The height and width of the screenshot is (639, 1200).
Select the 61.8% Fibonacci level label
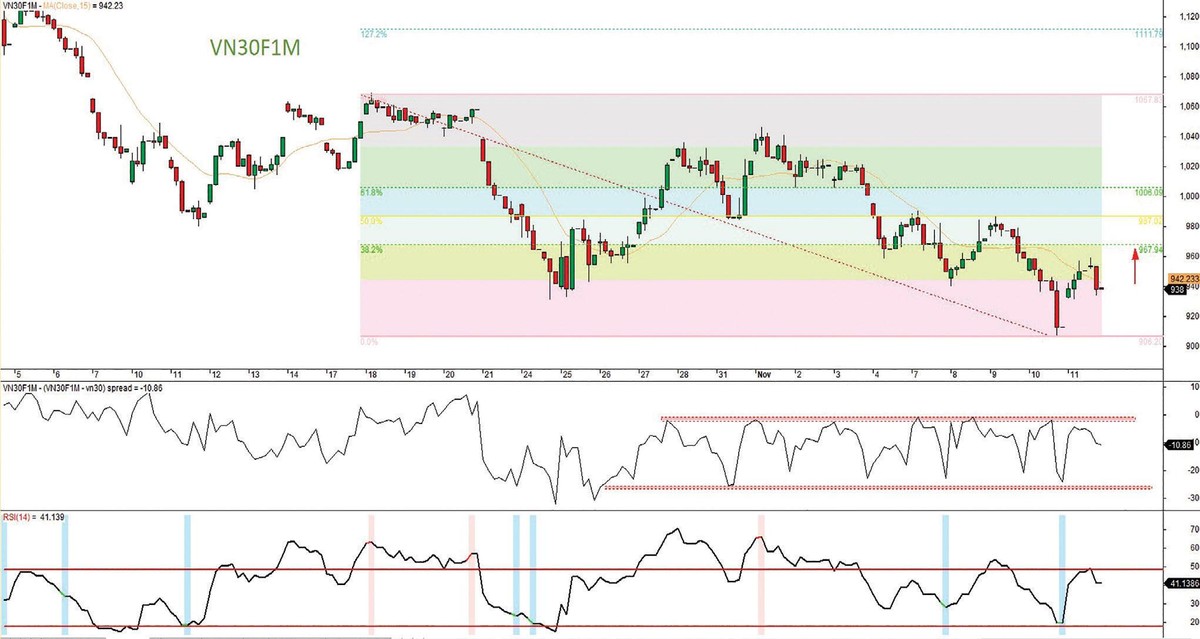370,192
